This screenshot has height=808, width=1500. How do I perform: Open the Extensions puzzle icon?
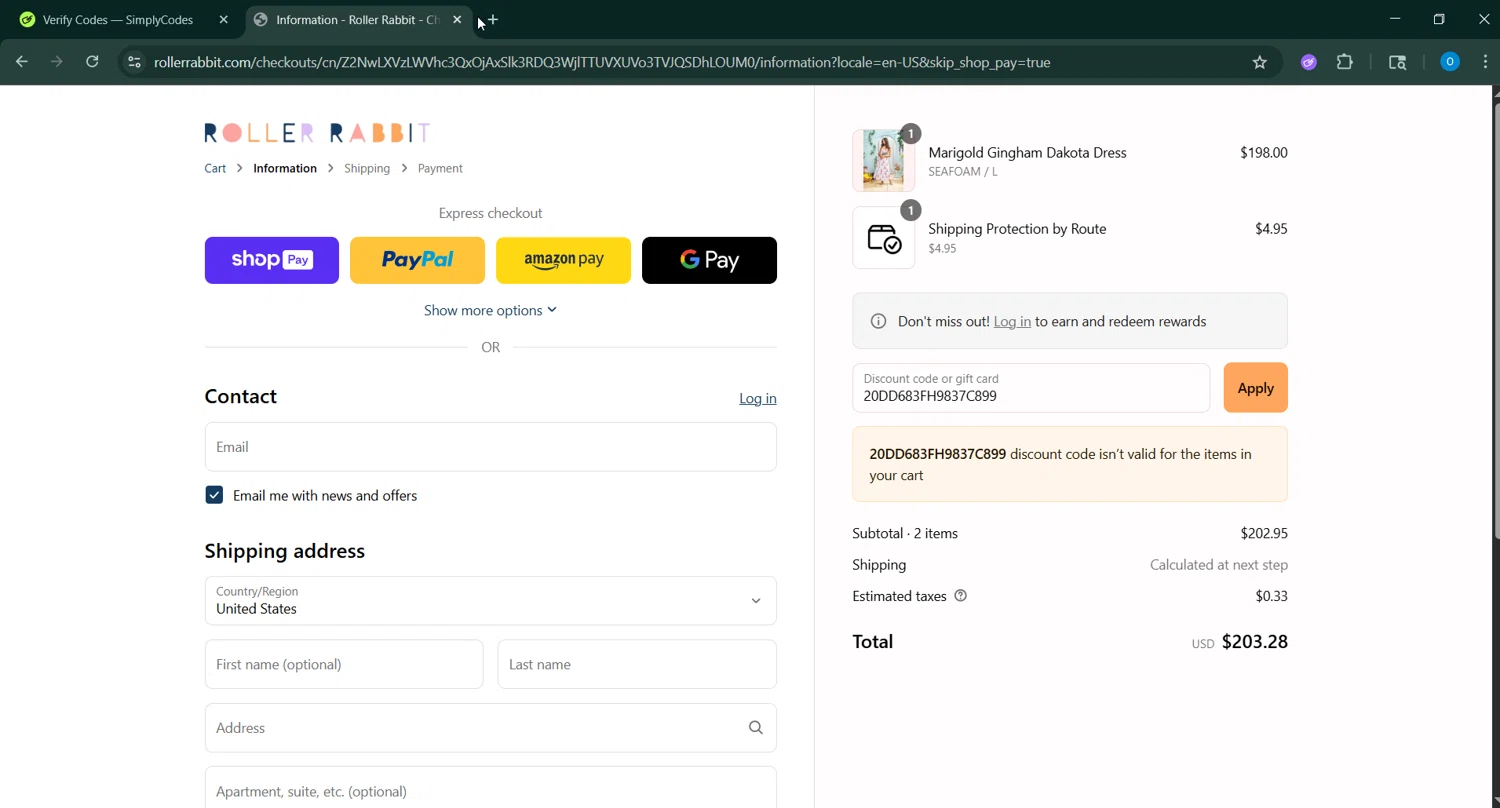1345,62
